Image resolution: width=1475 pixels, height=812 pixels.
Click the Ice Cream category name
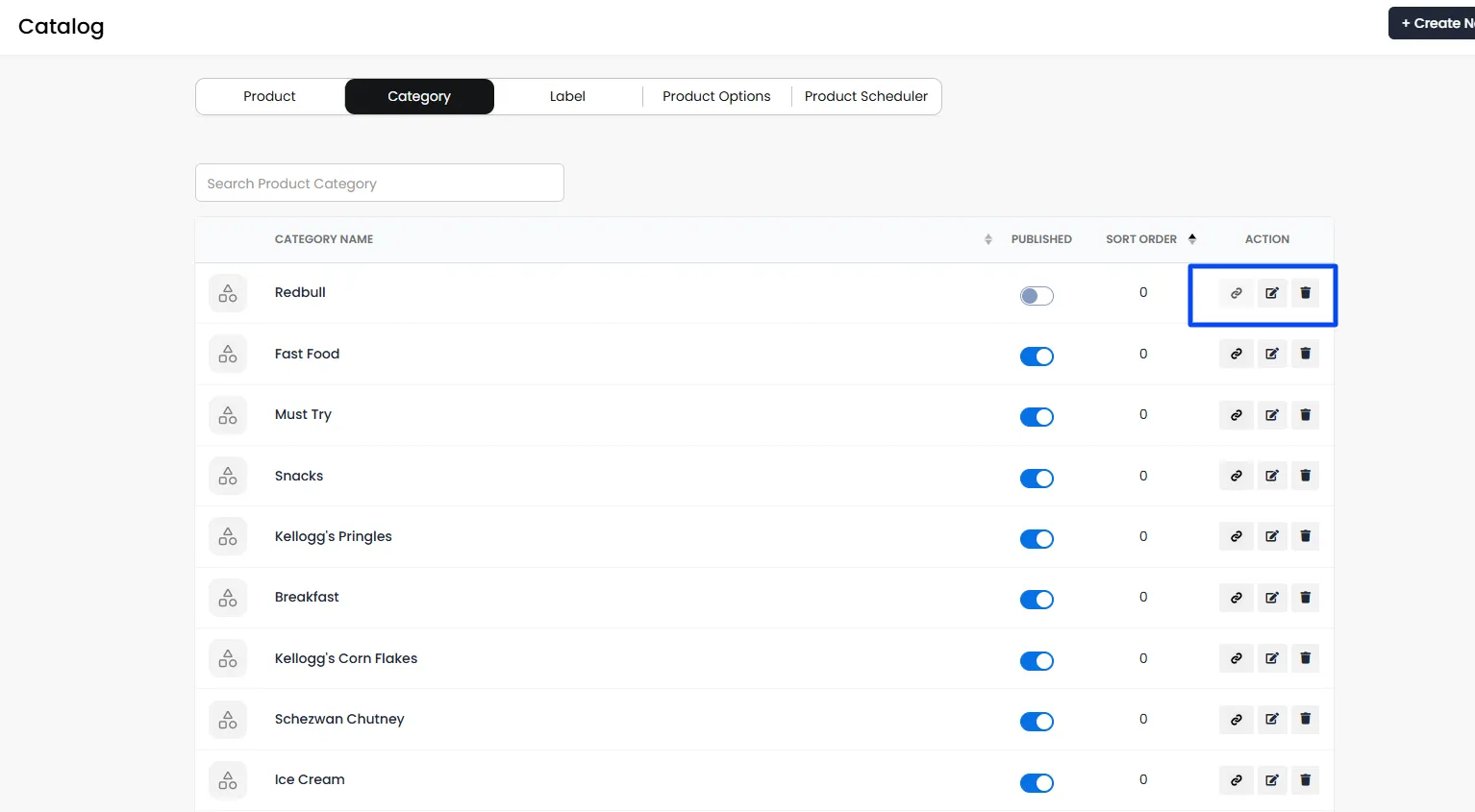310,779
